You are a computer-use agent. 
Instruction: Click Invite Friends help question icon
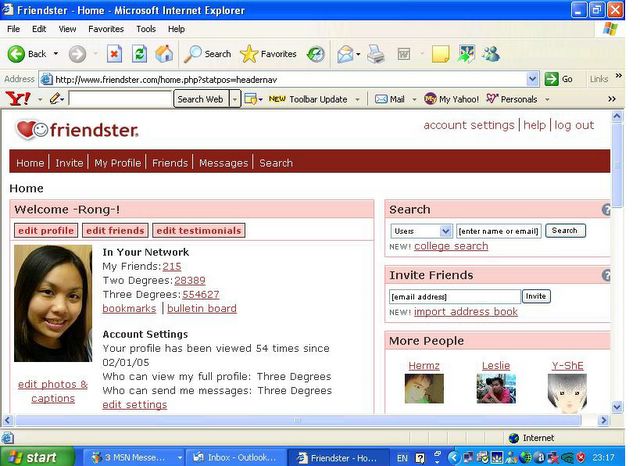click(x=606, y=275)
